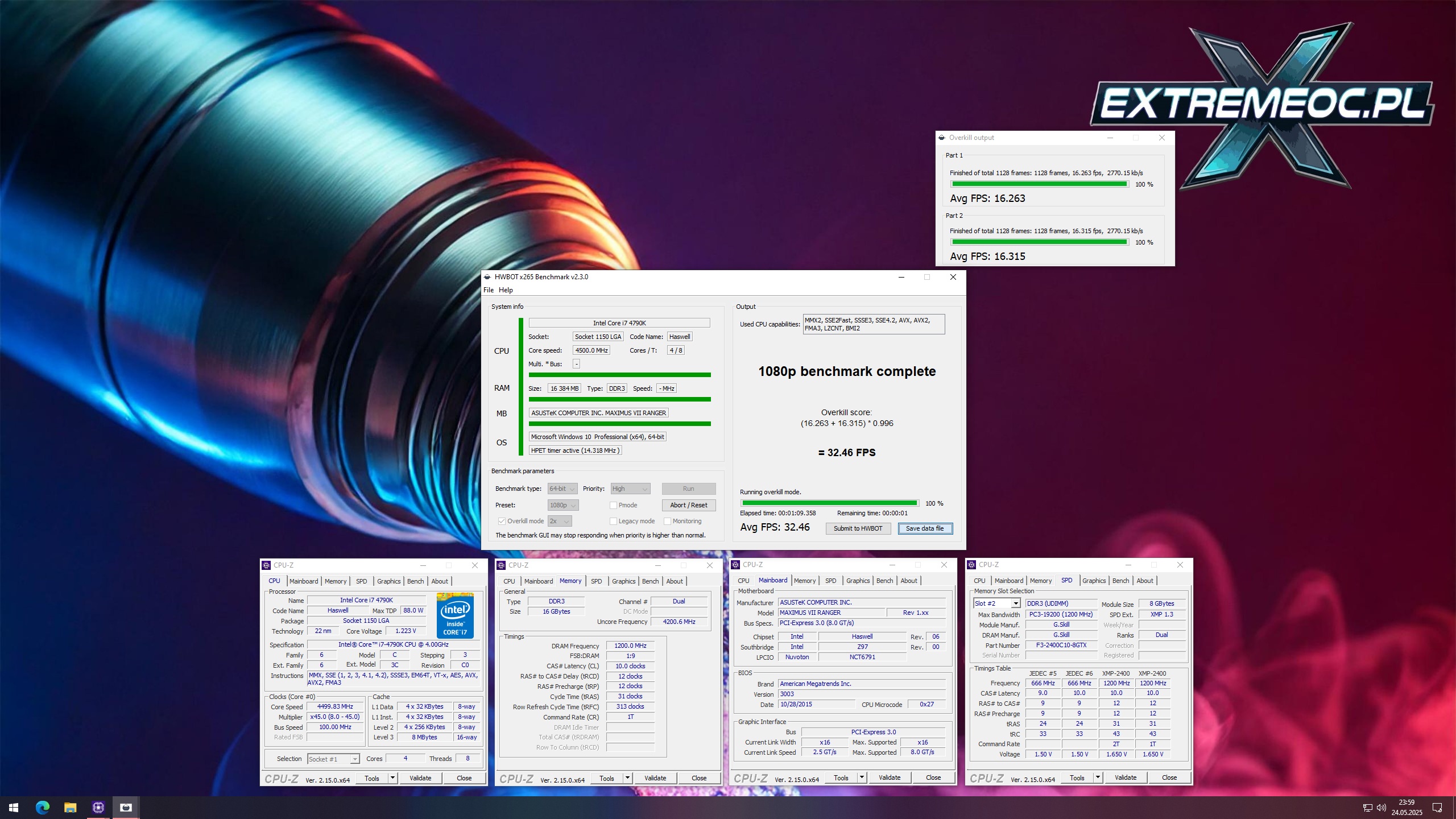This screenshot has width=1456, height=819.
Task: Open the notification center icon
Action: [1437, 808]
